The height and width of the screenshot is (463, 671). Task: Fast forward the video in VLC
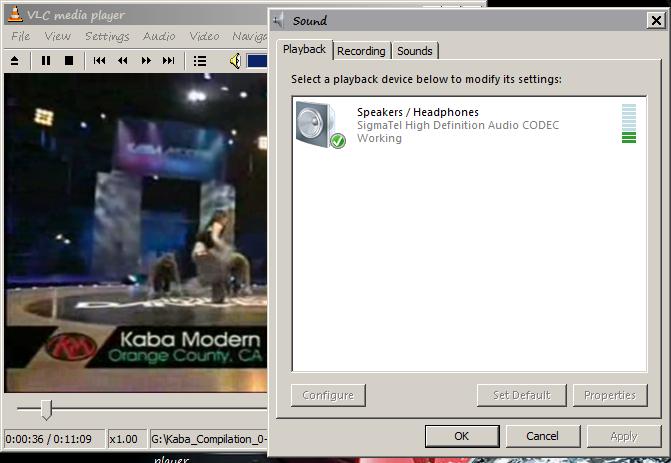pos(146,61)
